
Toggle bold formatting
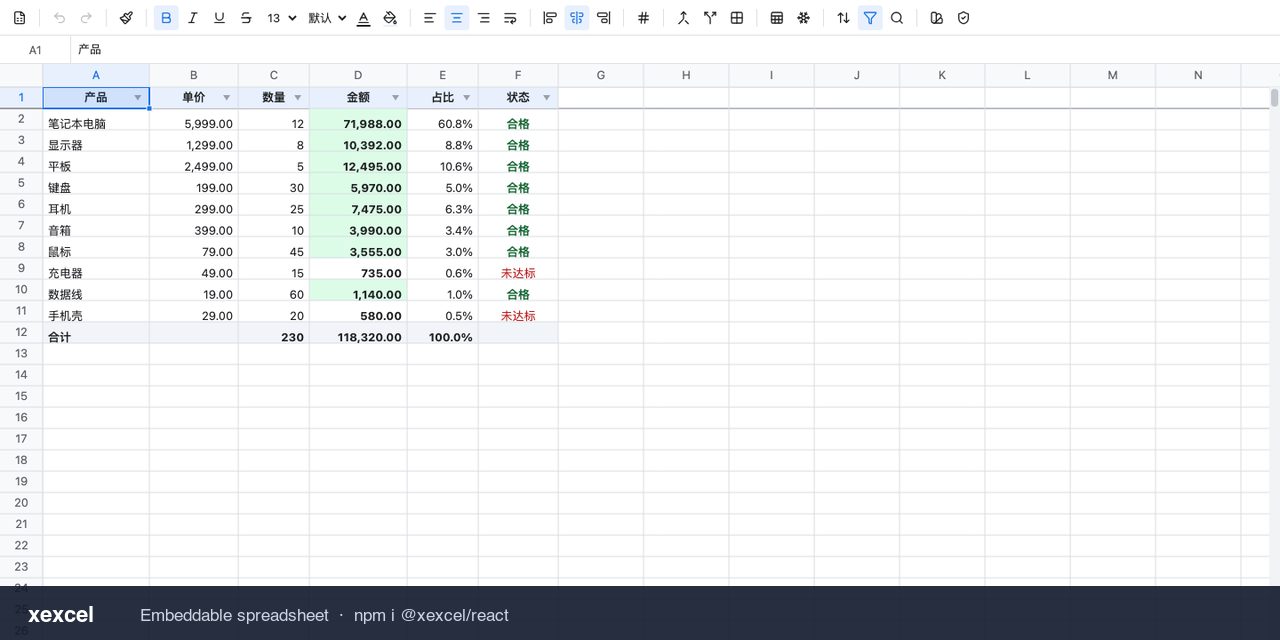pyautogui.click(x=166, y=18)
